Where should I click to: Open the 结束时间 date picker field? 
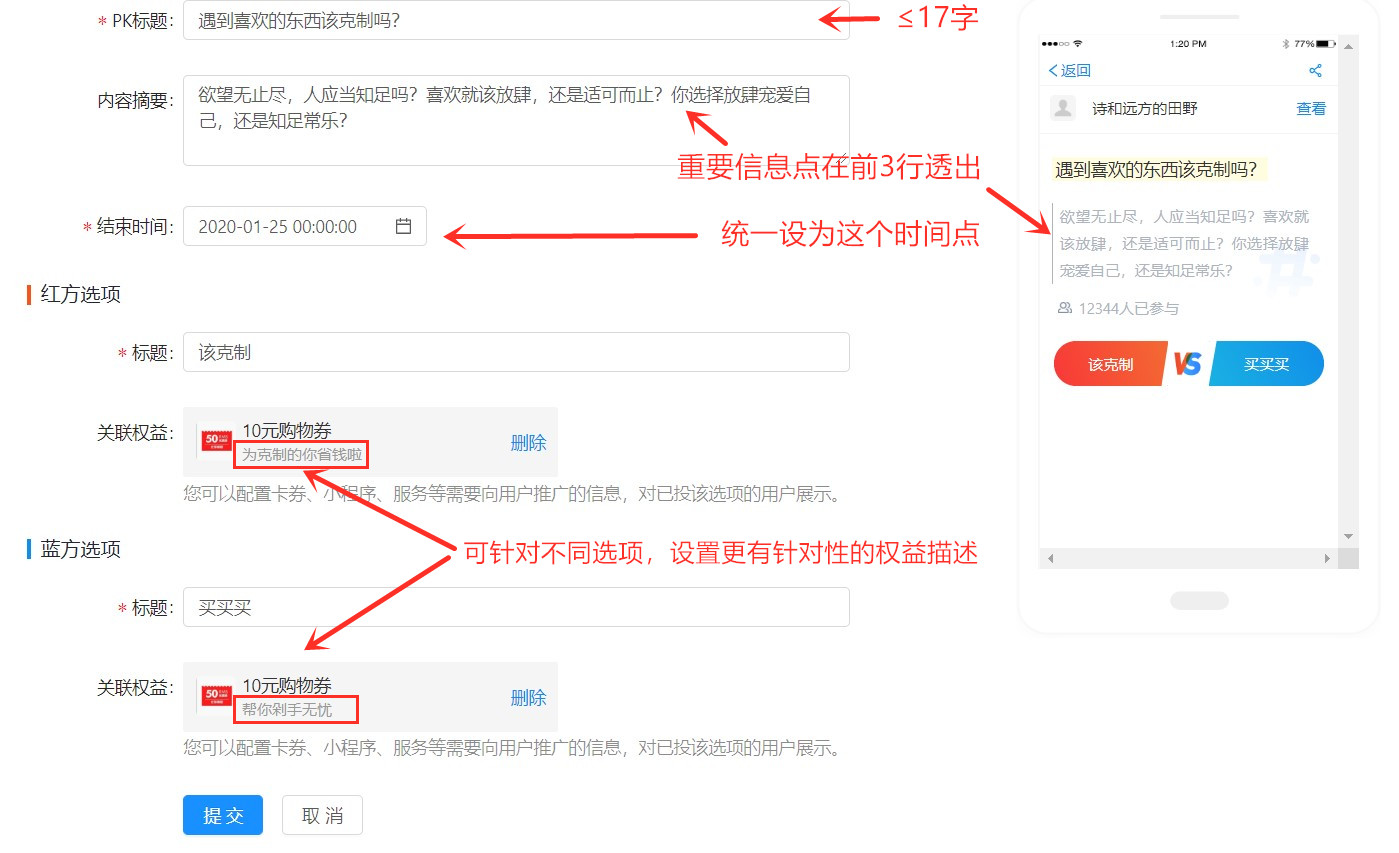click(305, 226)
